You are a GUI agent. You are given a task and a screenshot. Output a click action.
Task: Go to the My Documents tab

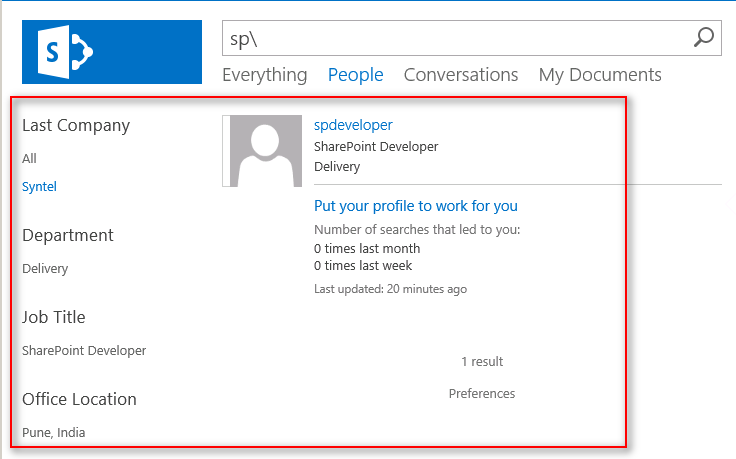coord(600,75)
